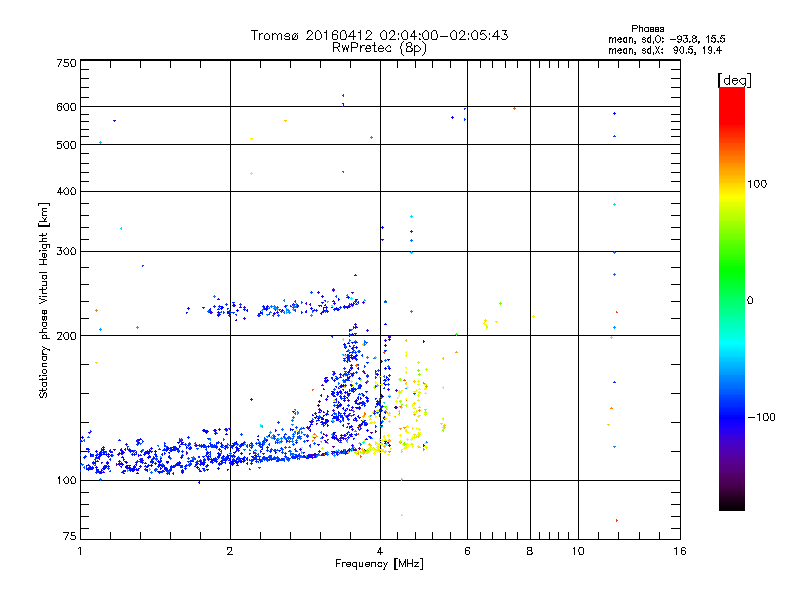800x600 pixels.
Task: Click the 'RwPretec (8p)' subtitle
Action: tap(379, 48)
